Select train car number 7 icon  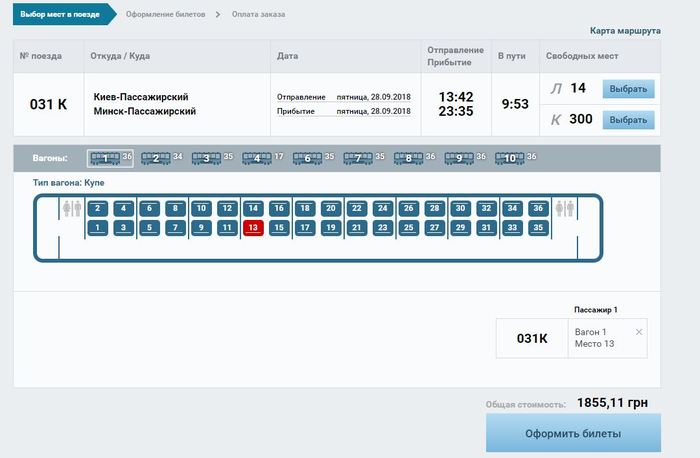pos(358,158)
